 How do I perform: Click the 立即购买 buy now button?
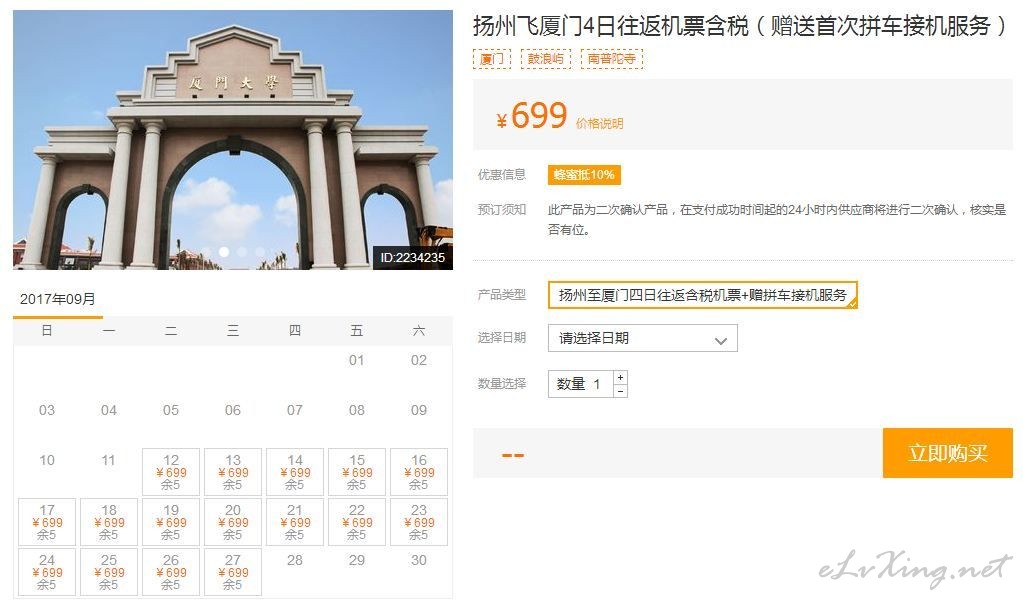947,453
